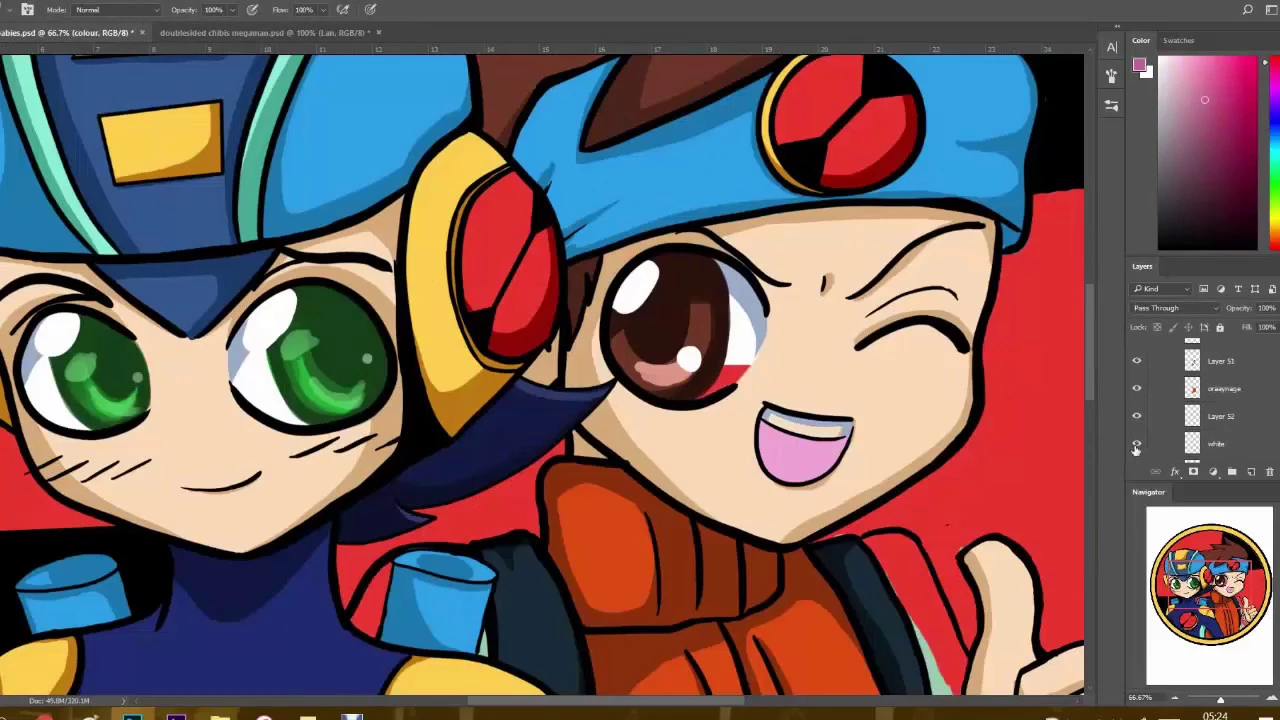This screenshot has width=1280, height=720.
Task: Select Layer 51 thumbnail
Action: (x=1192, y=361)
